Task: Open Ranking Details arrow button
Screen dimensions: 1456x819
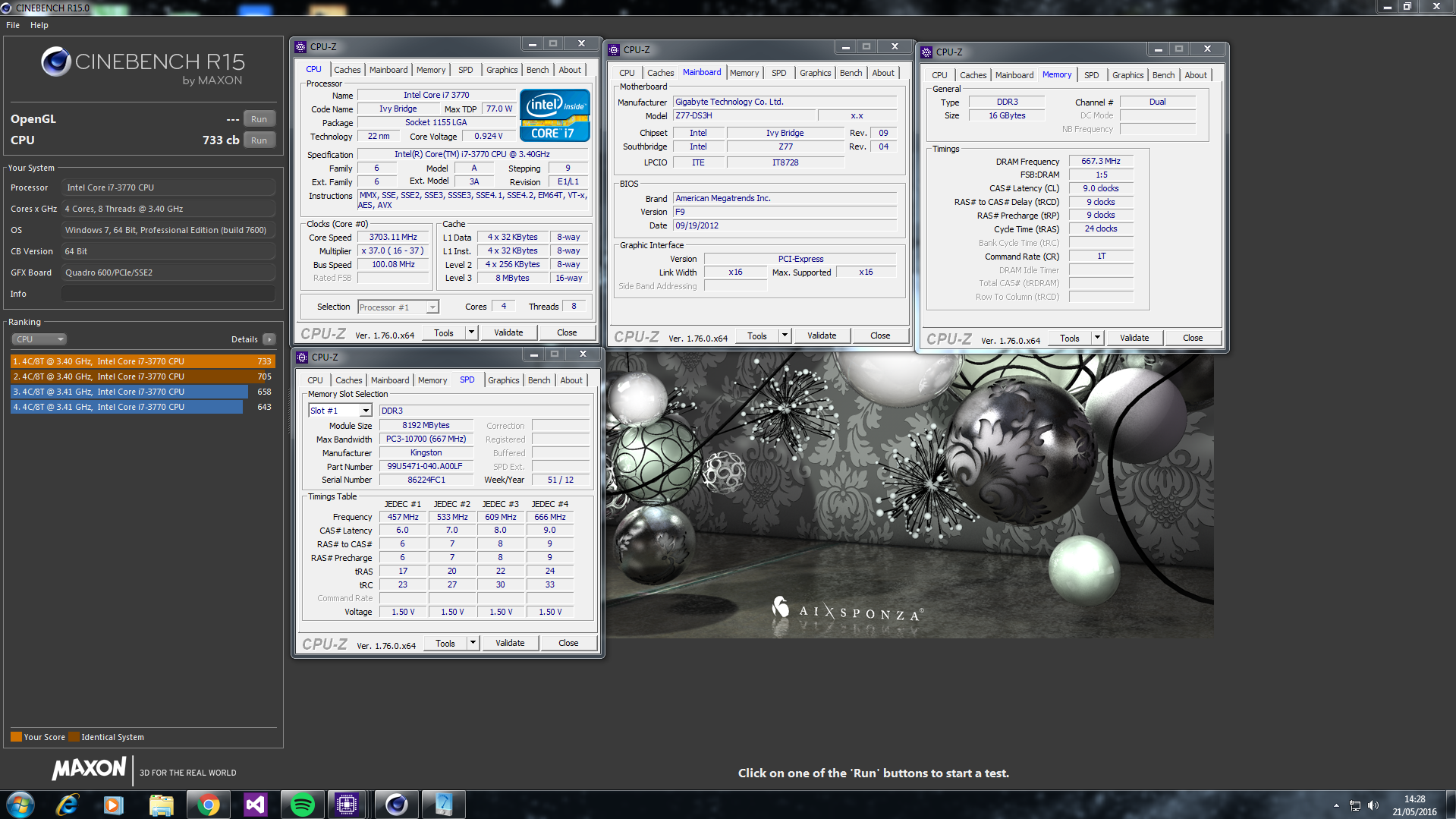Action: [269, 339]
